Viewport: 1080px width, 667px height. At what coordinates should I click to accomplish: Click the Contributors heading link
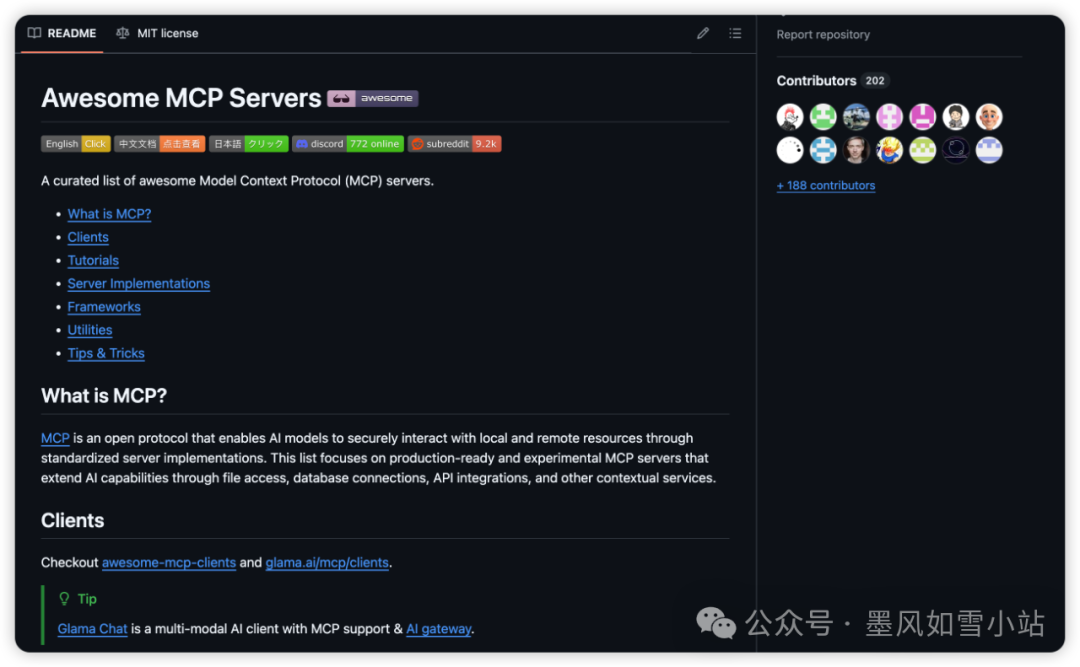point(817,81)
